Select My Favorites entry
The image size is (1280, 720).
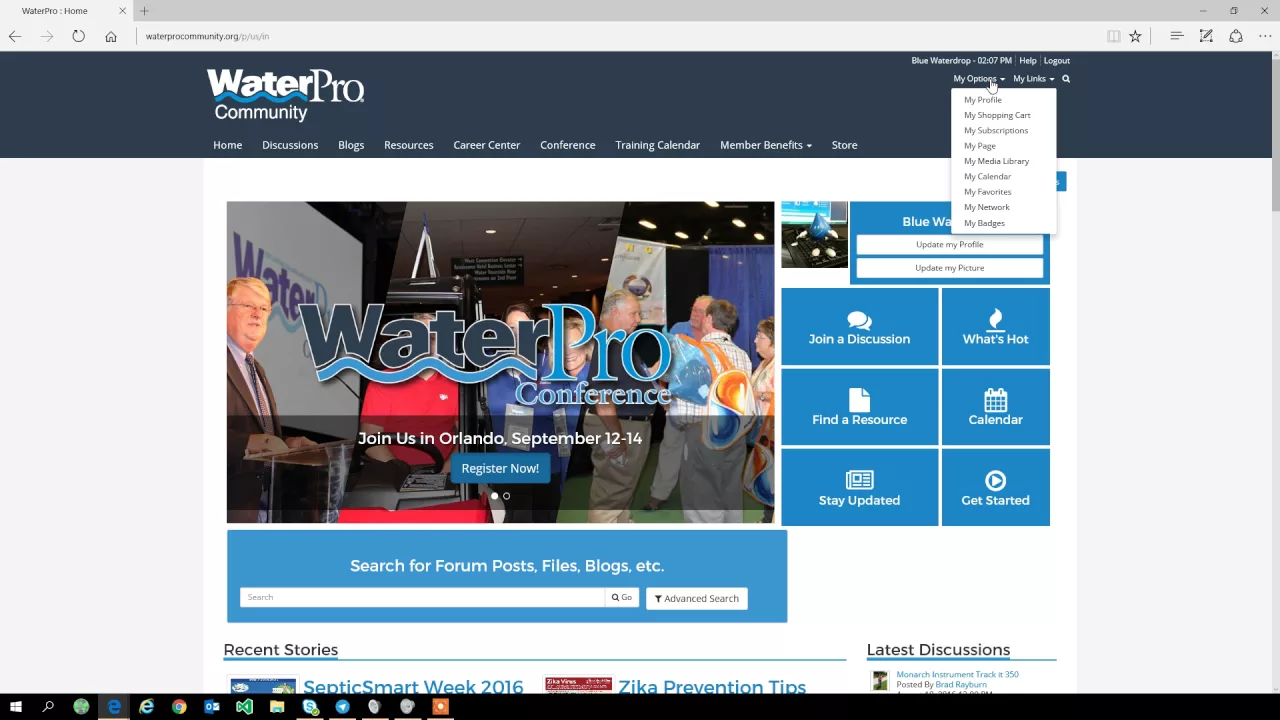click(987, 192)
